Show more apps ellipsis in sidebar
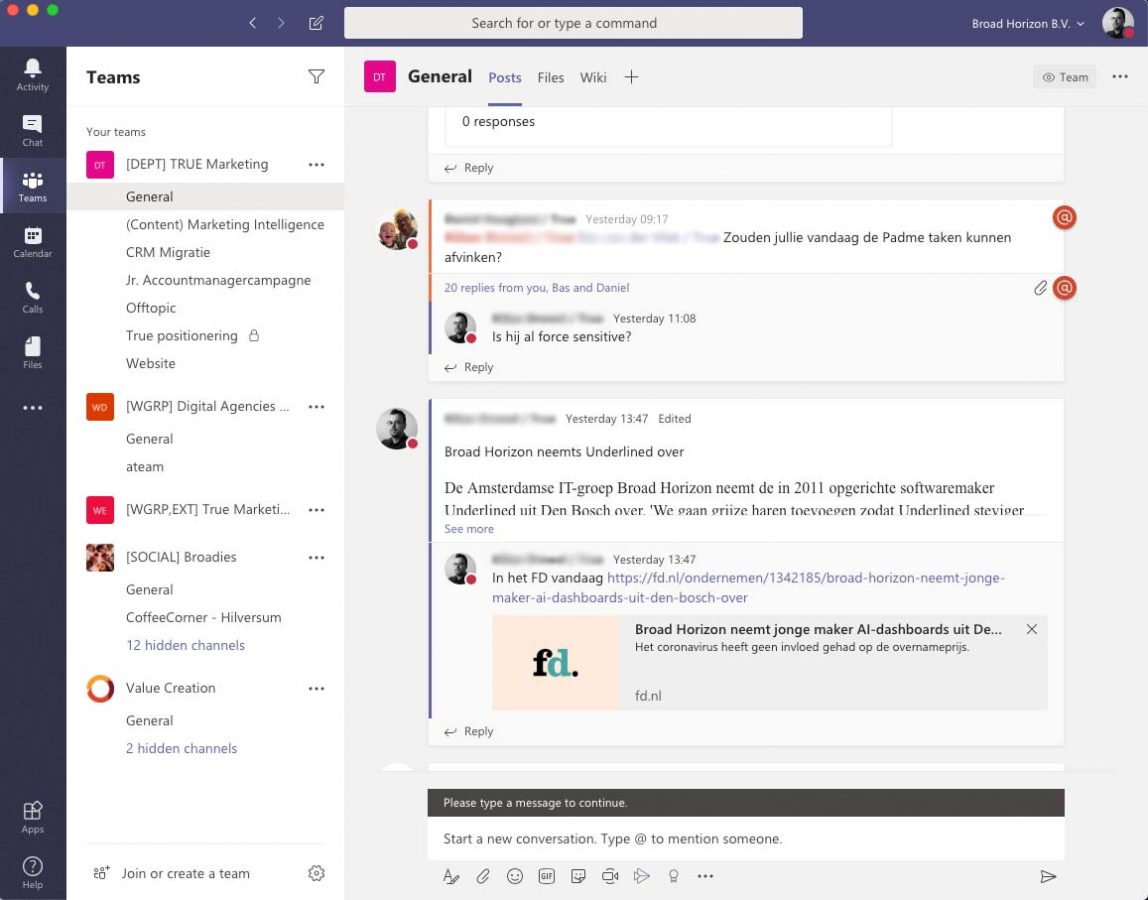Image resolution: width=1148 pixels, height=900 pixels. coord(32,408)
